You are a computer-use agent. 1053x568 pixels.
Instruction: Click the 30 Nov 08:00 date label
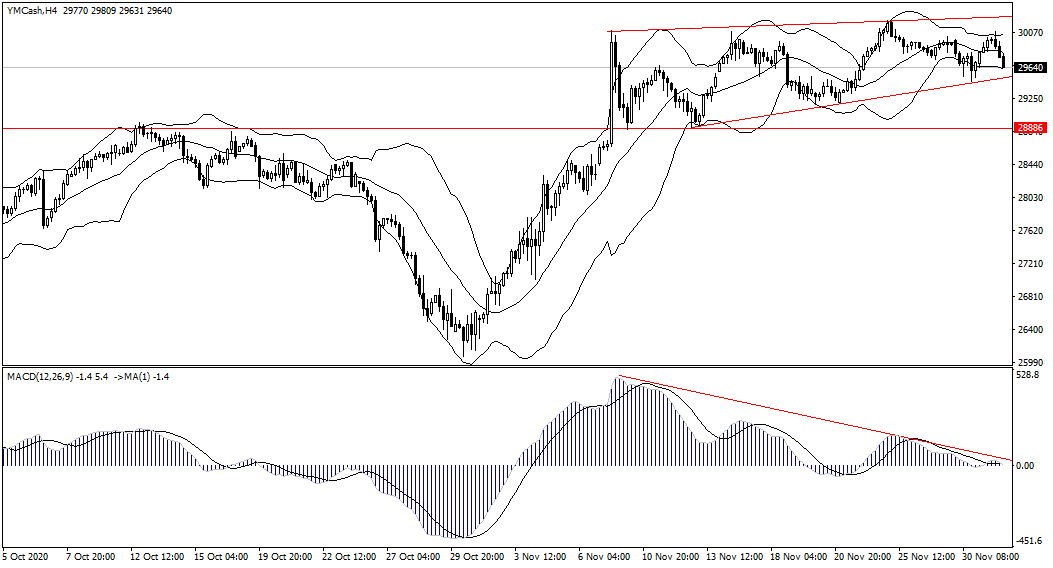click(x=992, y=557)
